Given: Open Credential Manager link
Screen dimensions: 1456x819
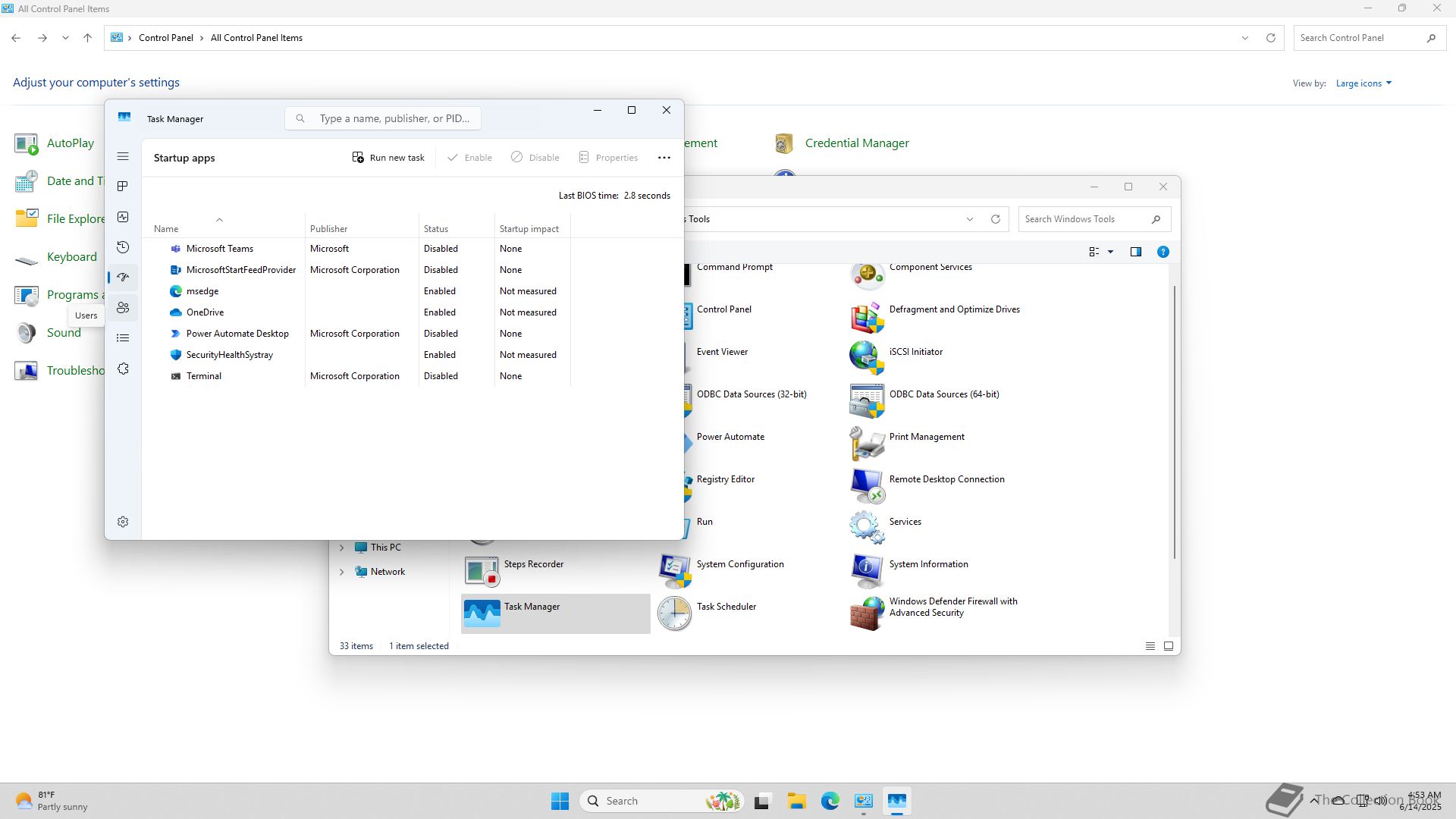Looking at the screenshot, I should coord(857,143).
